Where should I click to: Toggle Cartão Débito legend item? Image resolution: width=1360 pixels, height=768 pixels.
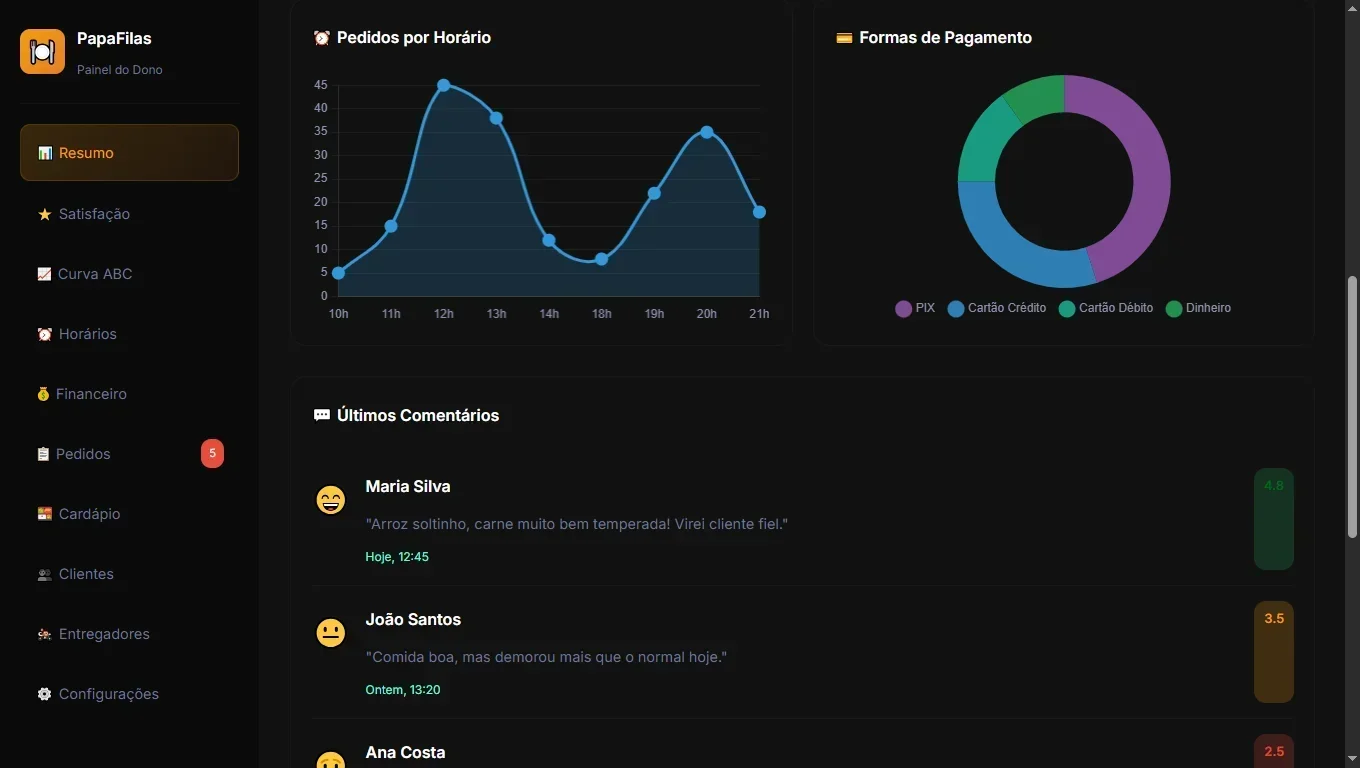1106,308
